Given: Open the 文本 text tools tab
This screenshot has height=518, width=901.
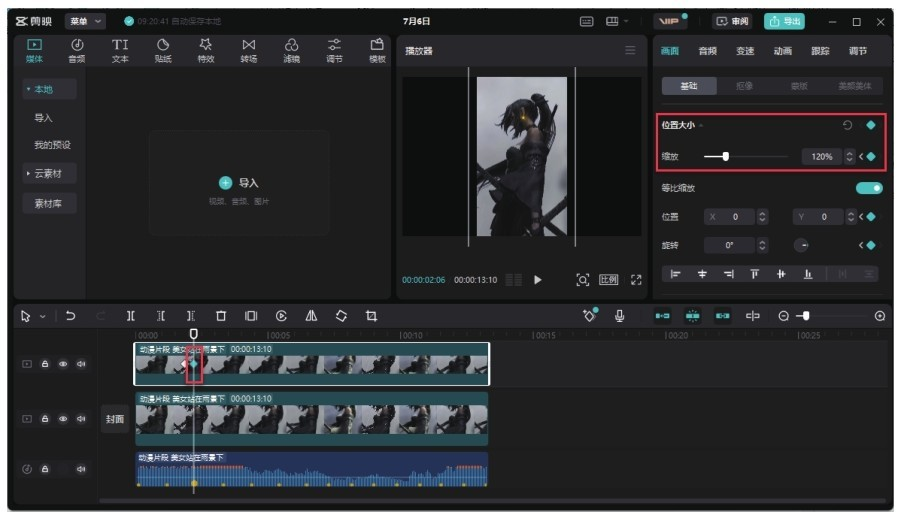Looking at the screenshot, I should tap(120, 51).
